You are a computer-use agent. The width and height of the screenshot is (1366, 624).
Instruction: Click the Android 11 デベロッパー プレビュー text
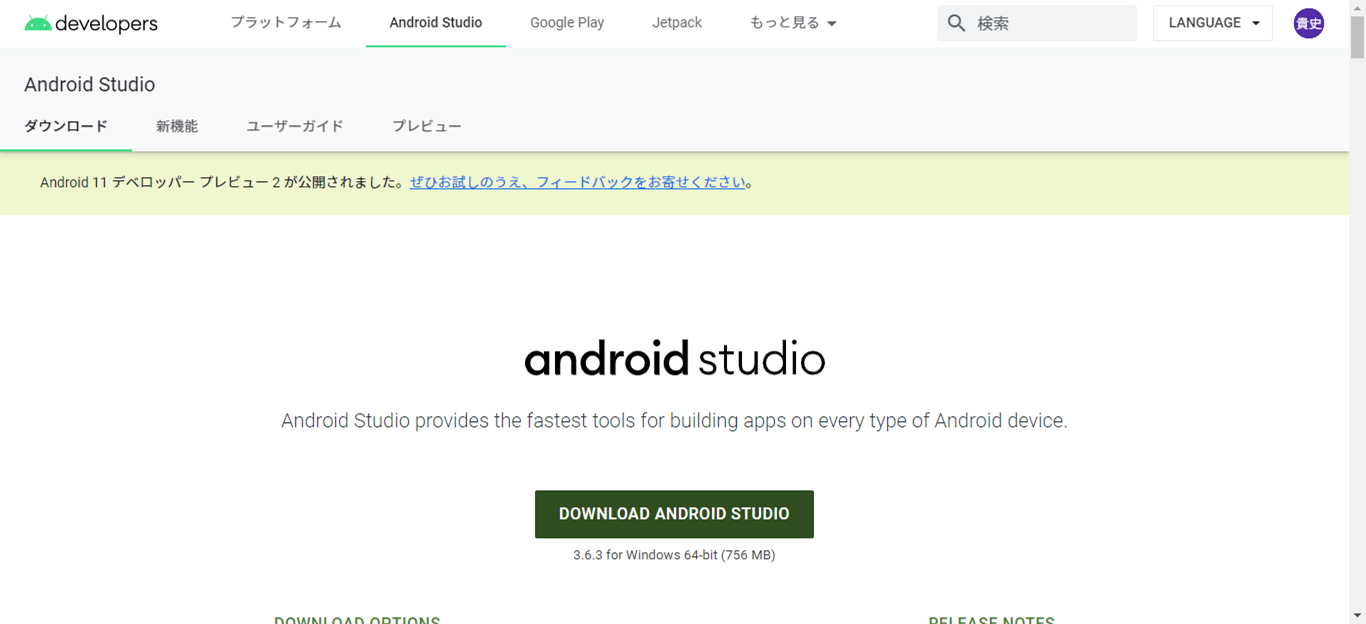[x=223, y=183]
